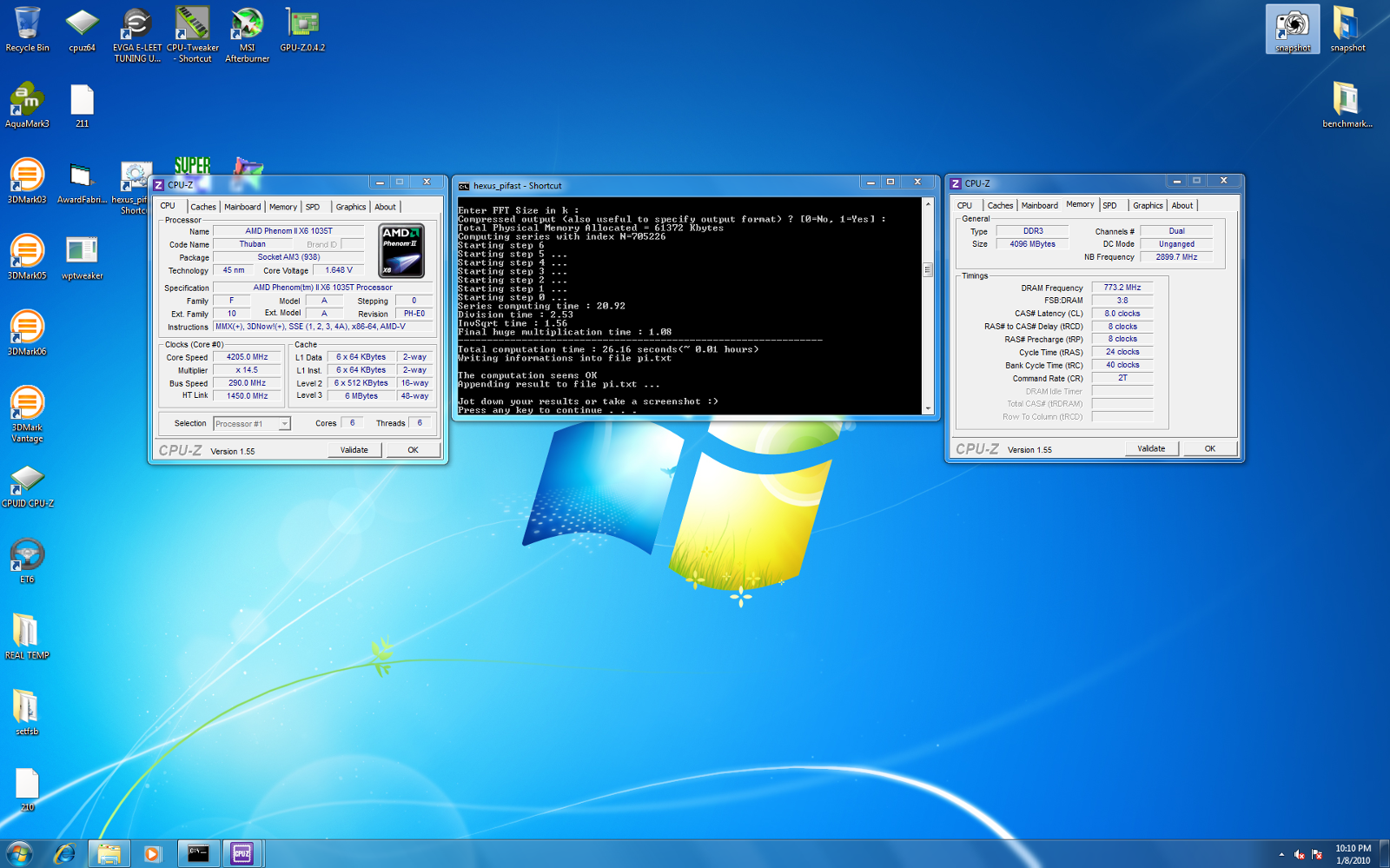The image size is (1390, 868).
Task: Launch 3DMark03 desktop shortcut
Action: click(27, 181)
